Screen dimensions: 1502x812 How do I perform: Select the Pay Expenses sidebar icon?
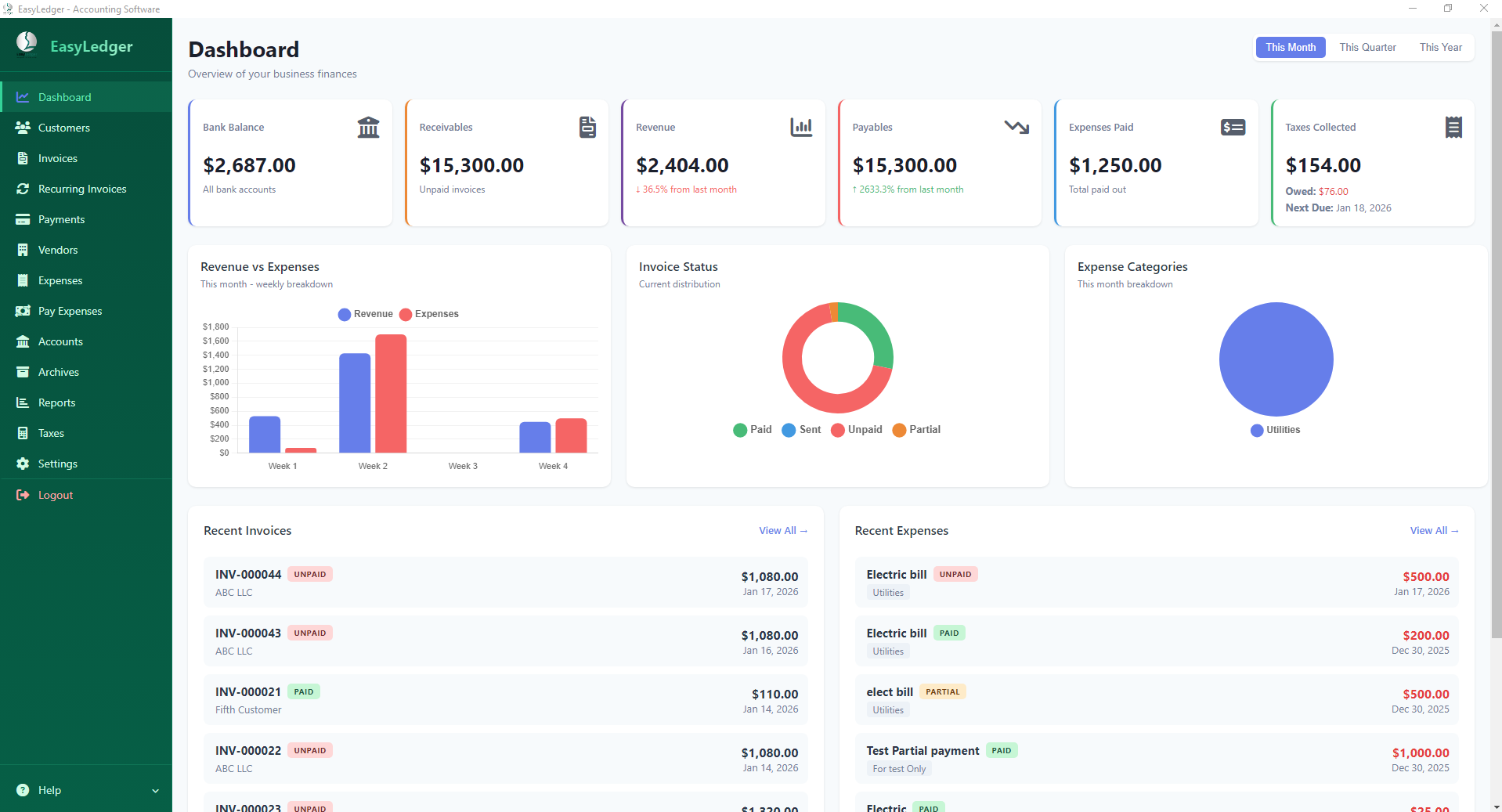(24, 311)
